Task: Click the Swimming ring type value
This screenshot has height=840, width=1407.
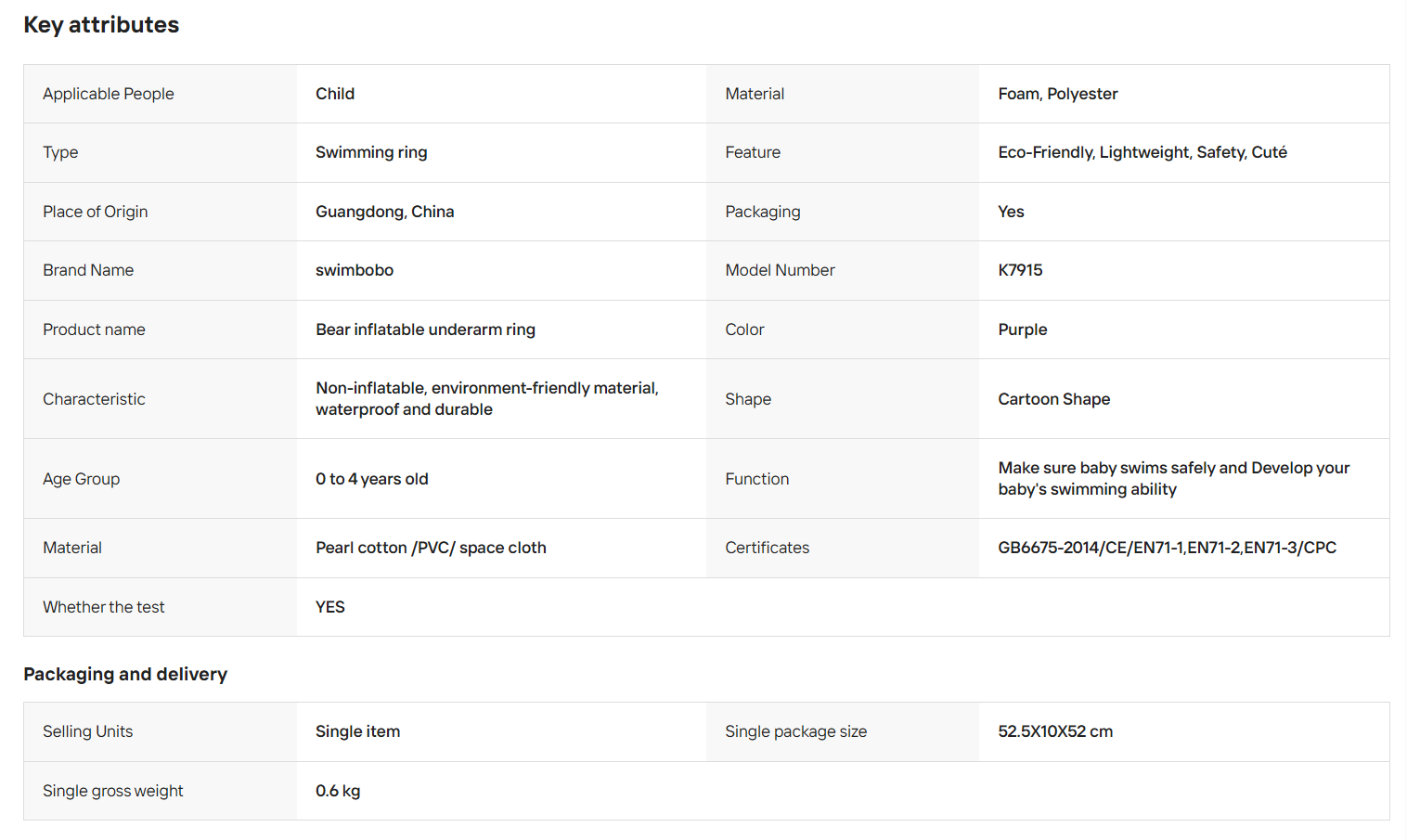Action: click(371, 152)
